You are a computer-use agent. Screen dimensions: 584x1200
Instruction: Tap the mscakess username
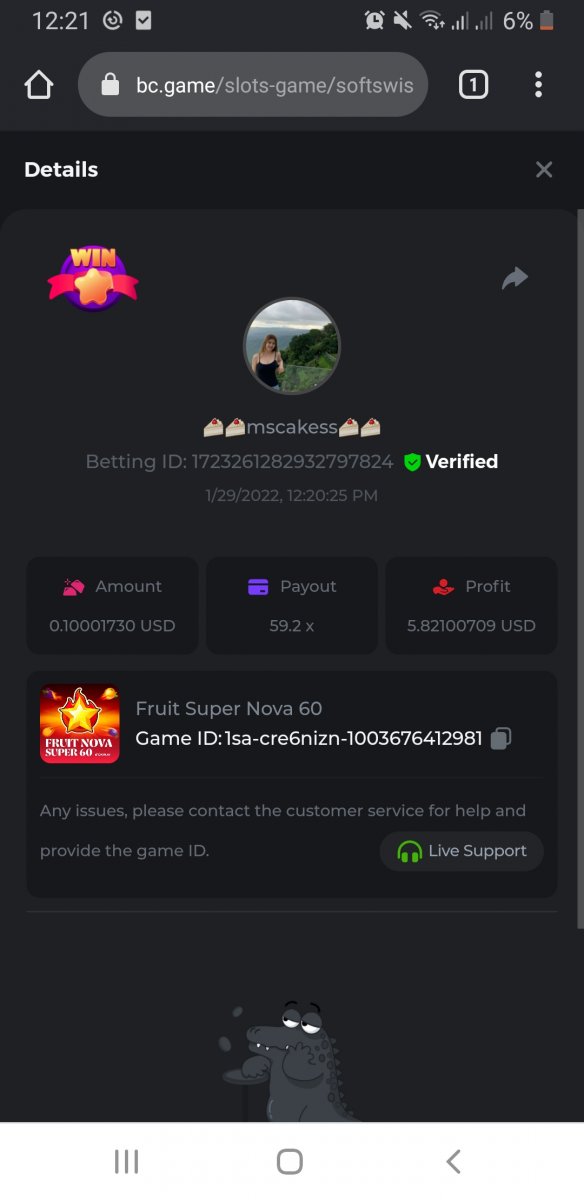coord(292,428)
